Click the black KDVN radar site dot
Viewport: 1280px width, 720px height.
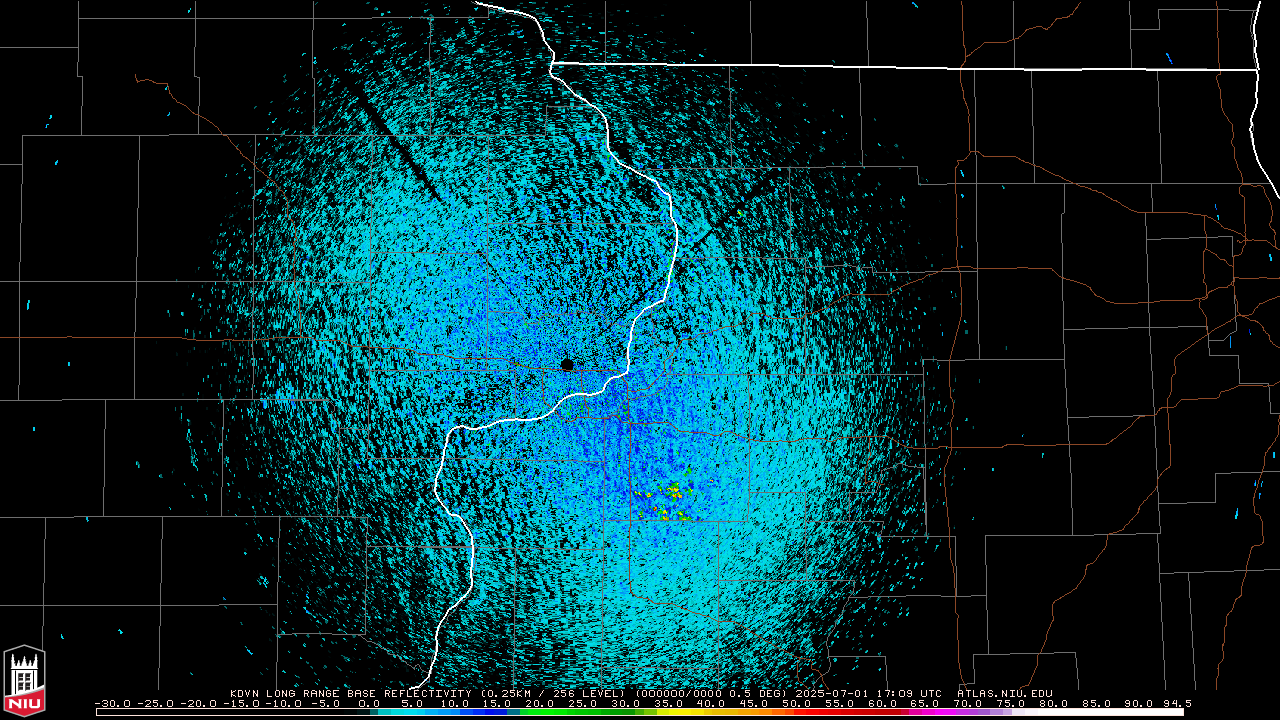[567, 364]
